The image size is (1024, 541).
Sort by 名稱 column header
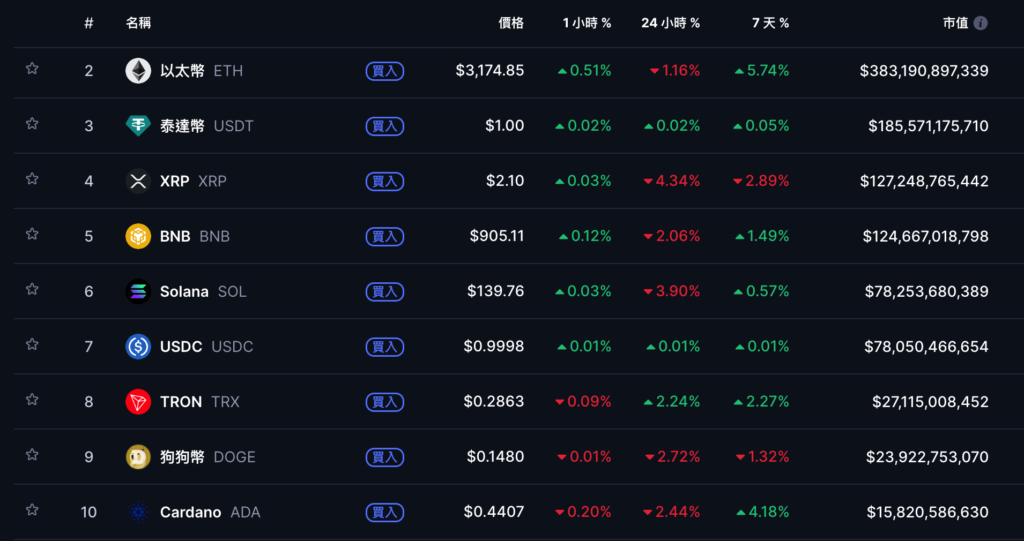coord(139,23)
